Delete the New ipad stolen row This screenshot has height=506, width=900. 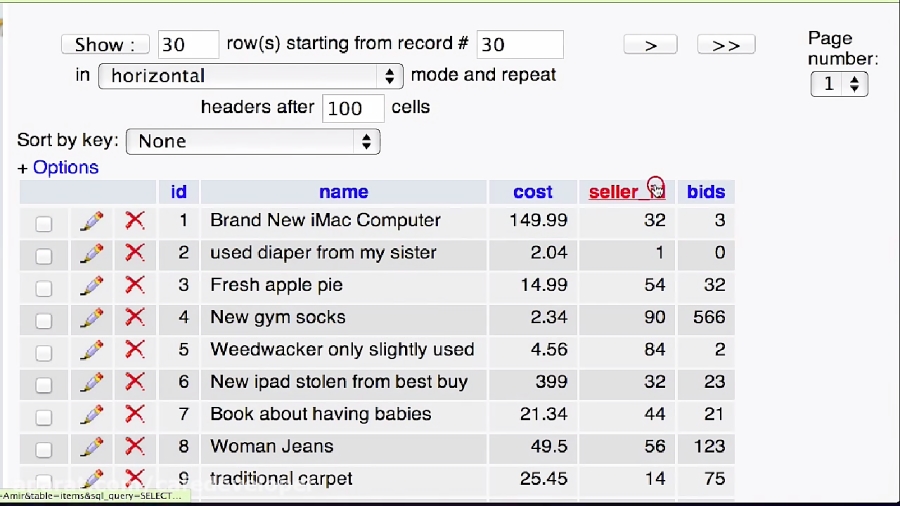[x=135, y=382]
